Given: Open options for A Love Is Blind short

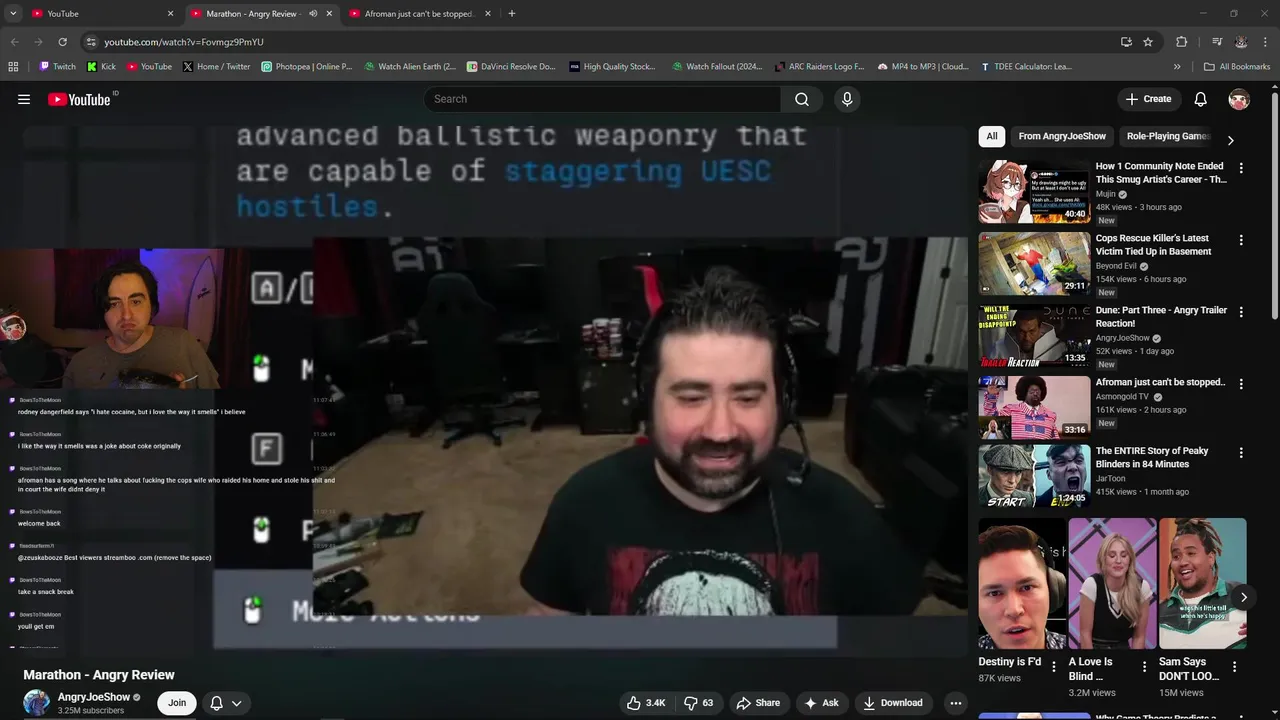Looking at the screenshot, I should pos(1144,666).
